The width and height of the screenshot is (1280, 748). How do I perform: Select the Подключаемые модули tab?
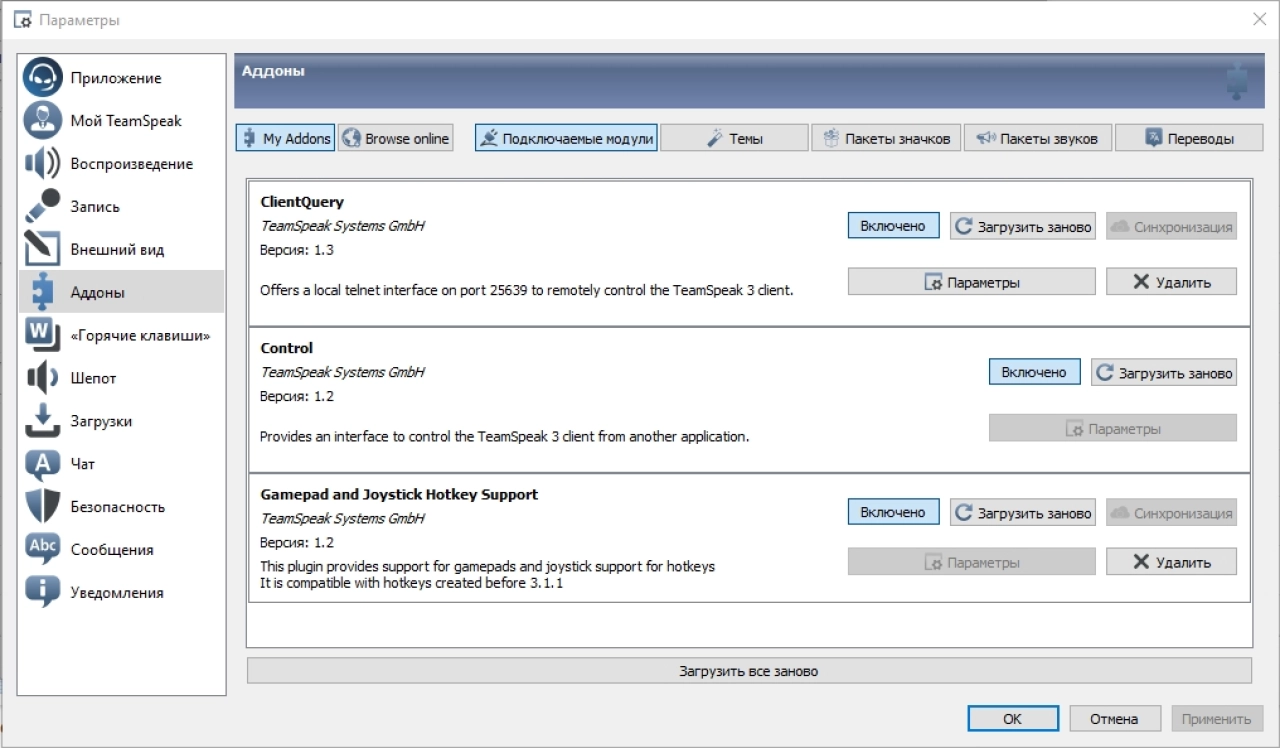[x=566, y=138]
